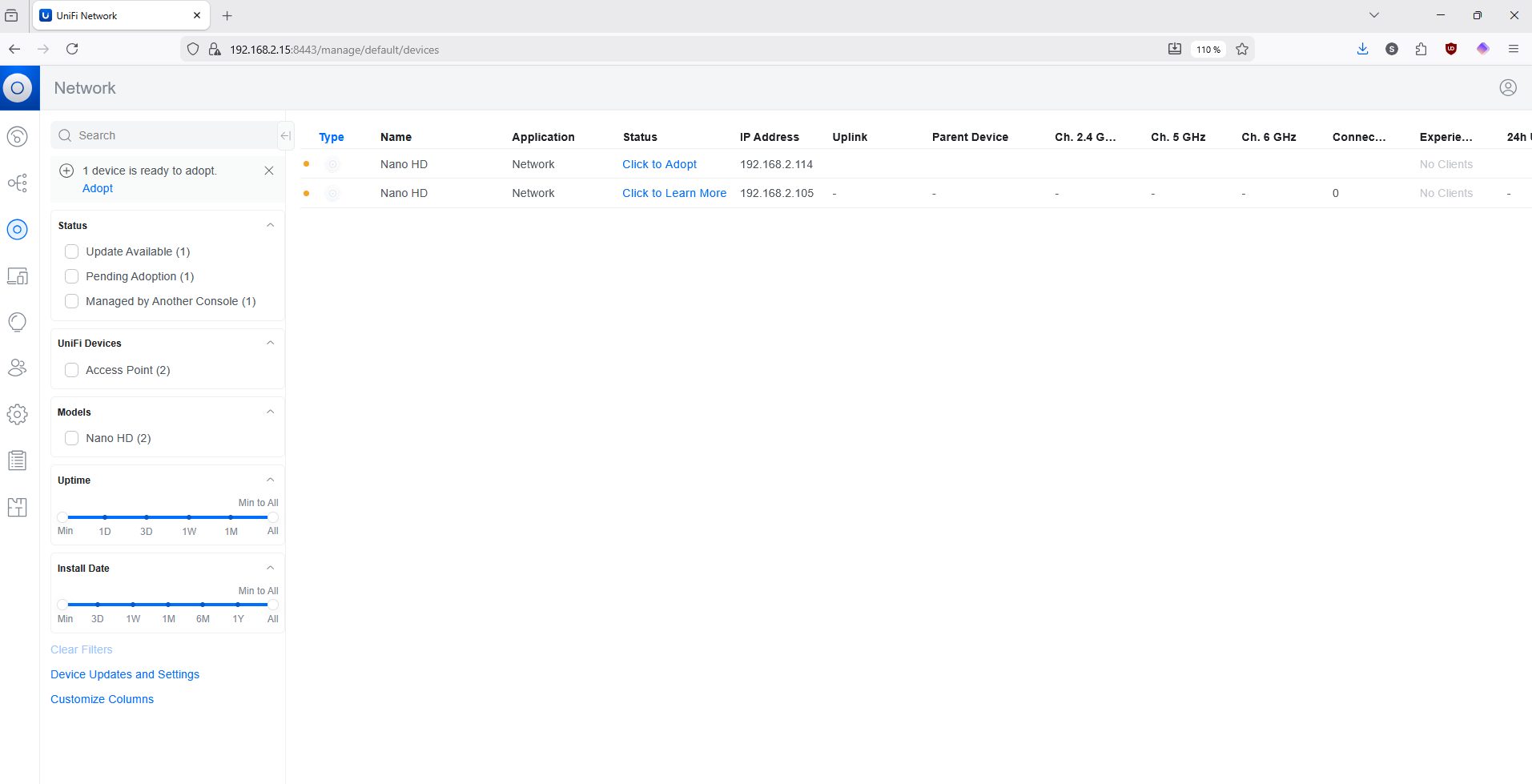Viewport: 1532px width, 784px height.
Task: Click the 'Click to Adopt' status link
Action: point(659,164)
